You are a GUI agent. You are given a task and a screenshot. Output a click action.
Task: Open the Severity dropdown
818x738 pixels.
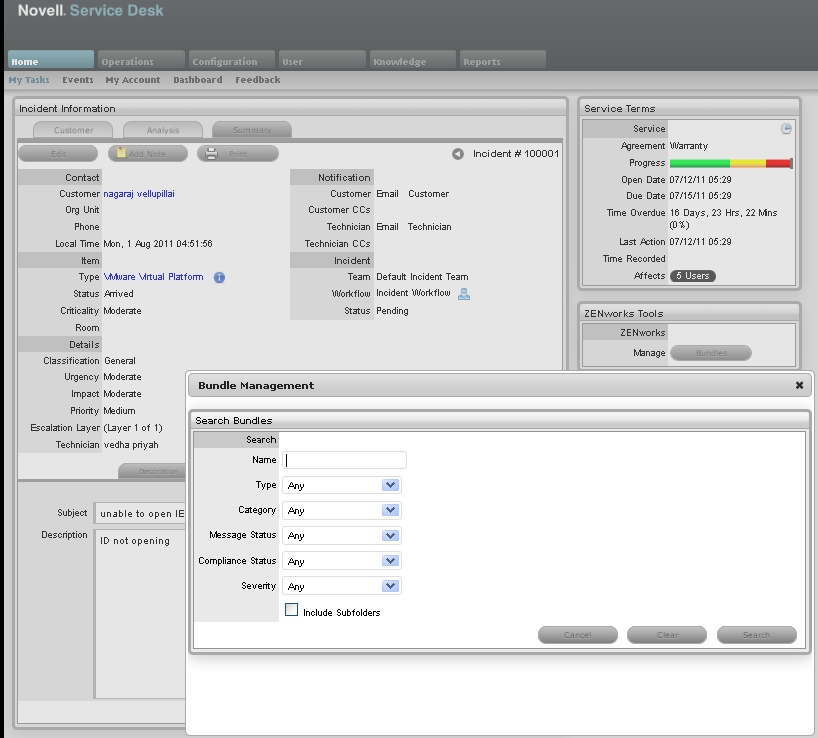click(390, 586)
